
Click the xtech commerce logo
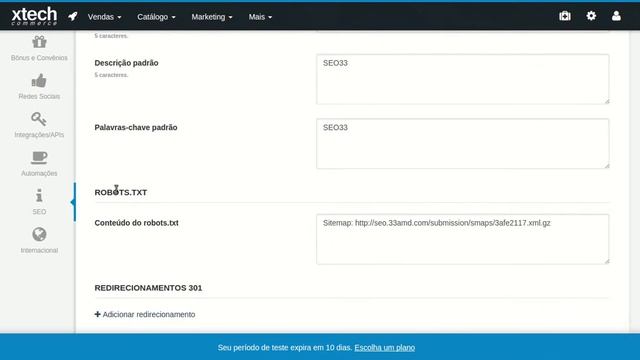(34, 16)
